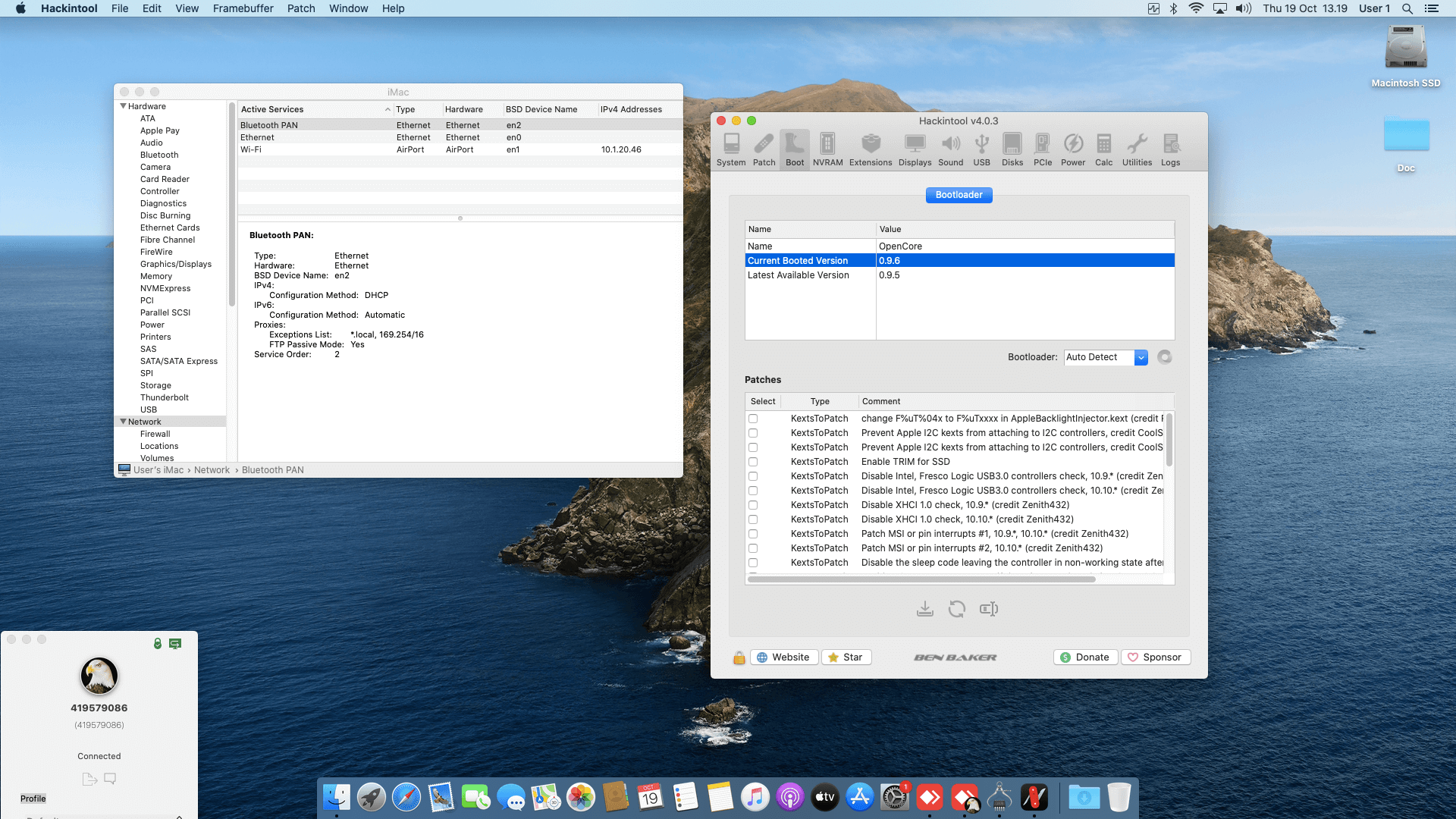Click the download icon below the Patches list

925,609
